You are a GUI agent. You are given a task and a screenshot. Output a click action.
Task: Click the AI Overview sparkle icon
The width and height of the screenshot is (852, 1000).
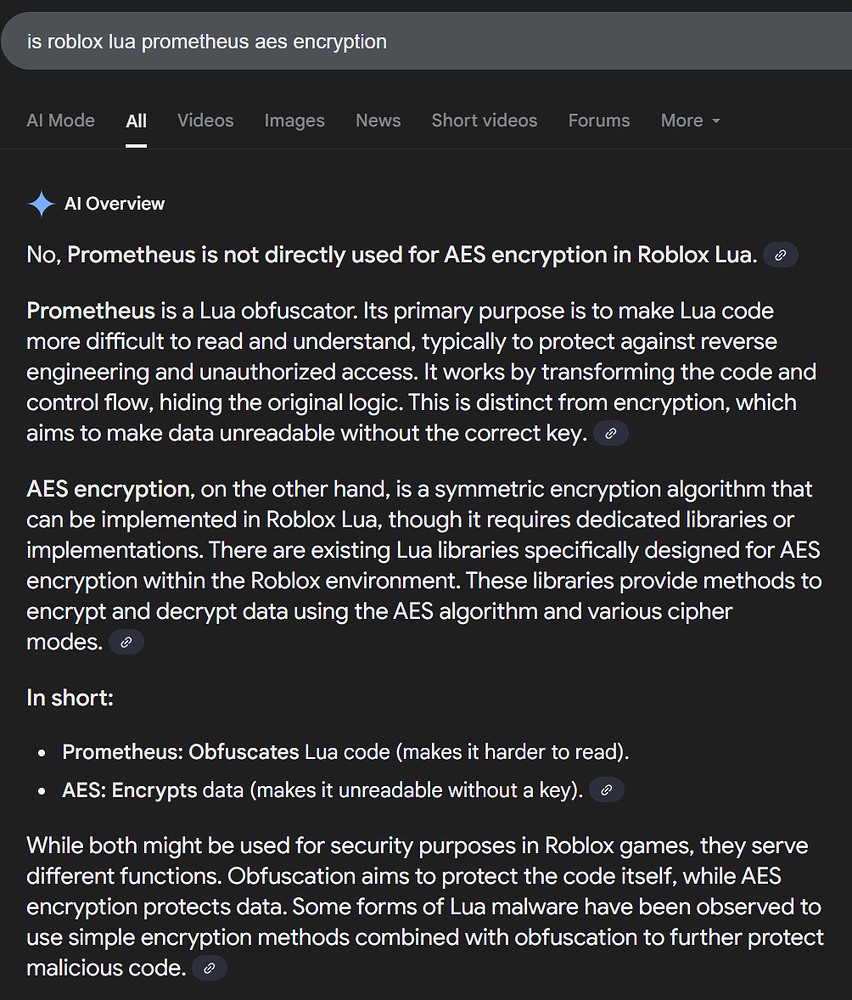pos(40,203)
